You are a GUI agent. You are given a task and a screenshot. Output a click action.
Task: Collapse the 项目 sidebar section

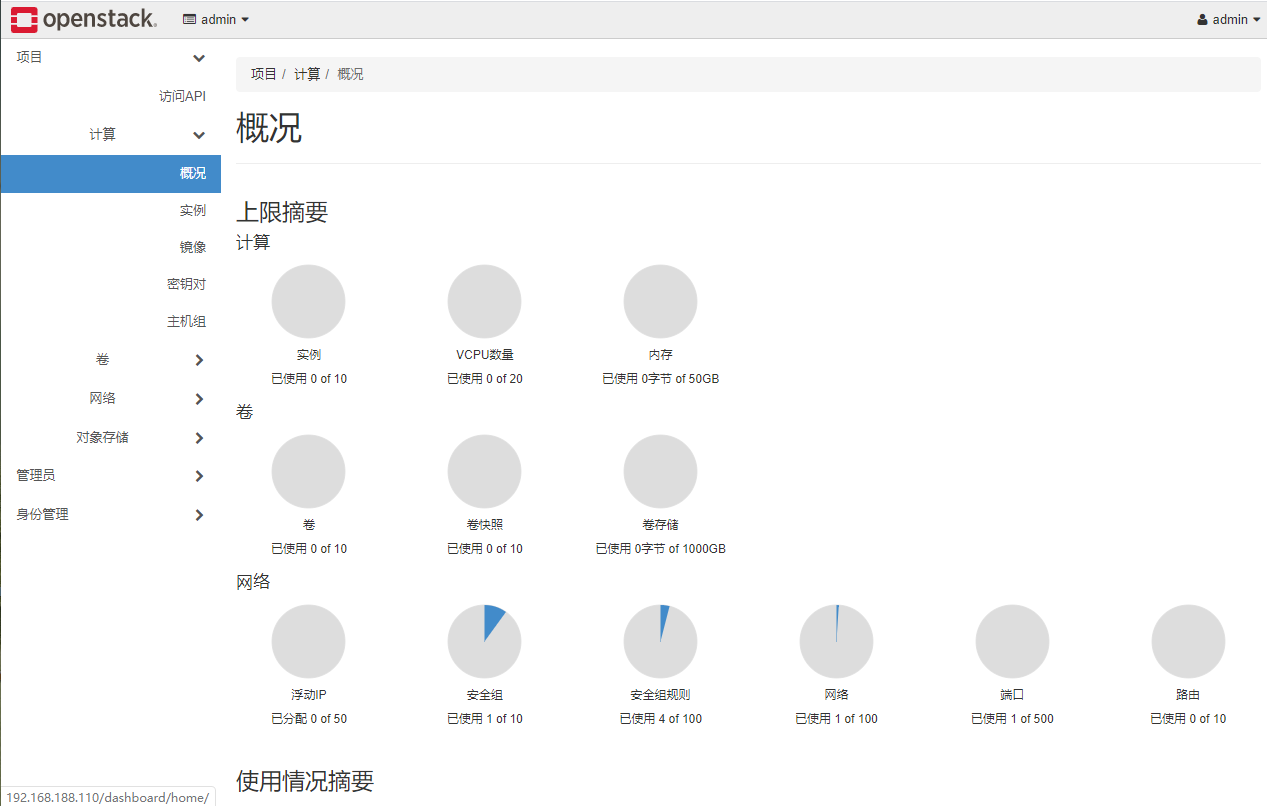click(x=110, y=57)
